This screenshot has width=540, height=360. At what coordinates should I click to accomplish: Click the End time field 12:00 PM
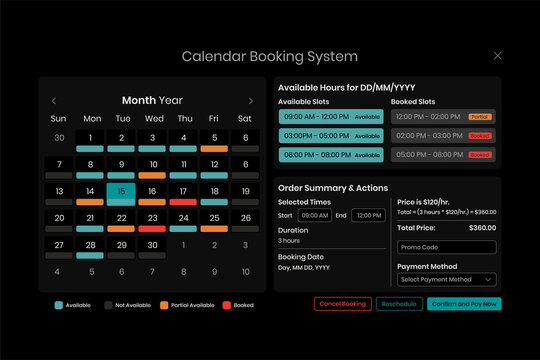tap(368, 215)
